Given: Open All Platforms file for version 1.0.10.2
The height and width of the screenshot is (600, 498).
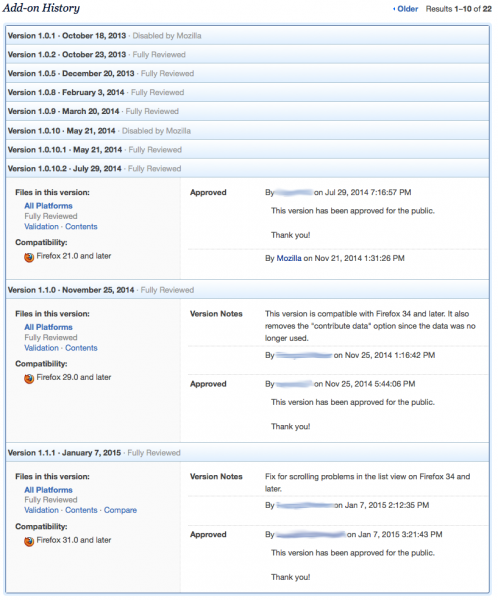Looking at the screenshot, I should [48, 206].
